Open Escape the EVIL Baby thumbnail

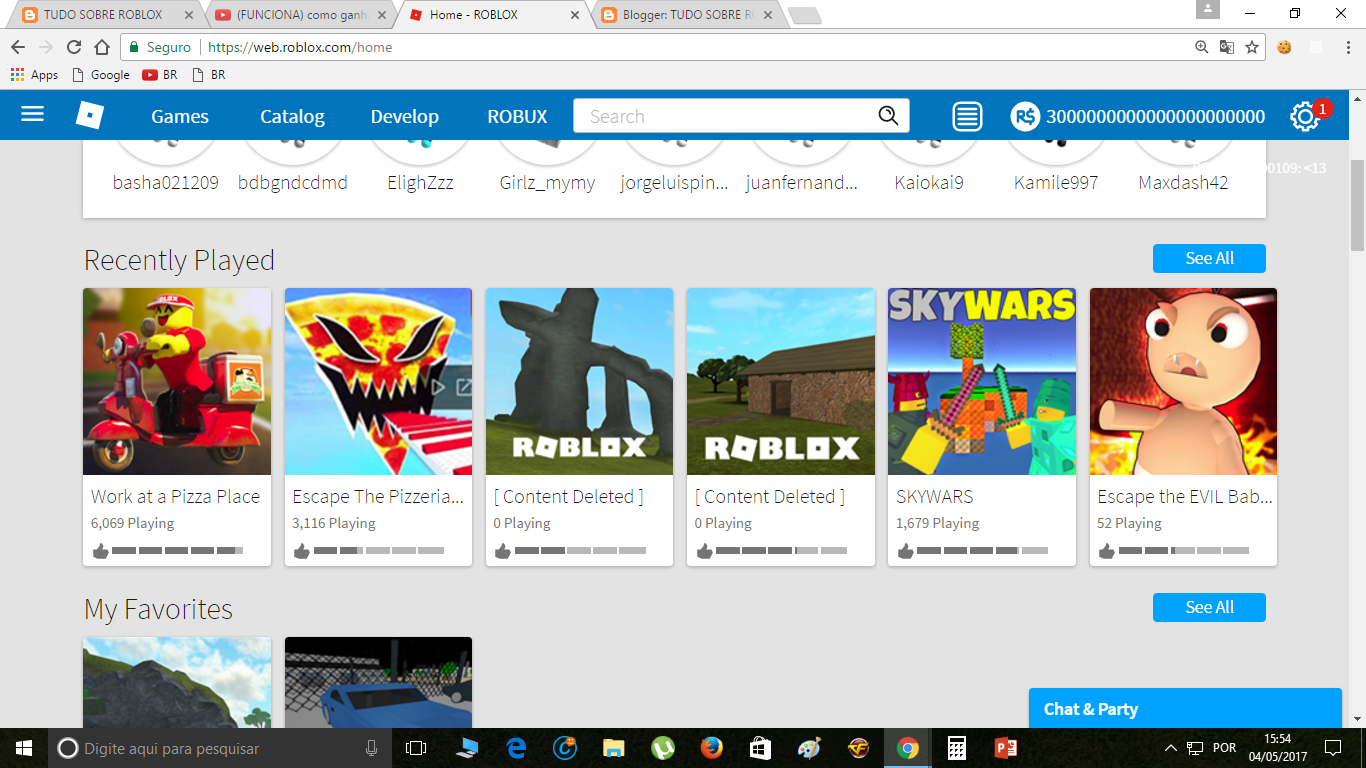(x=1183, y=381)
